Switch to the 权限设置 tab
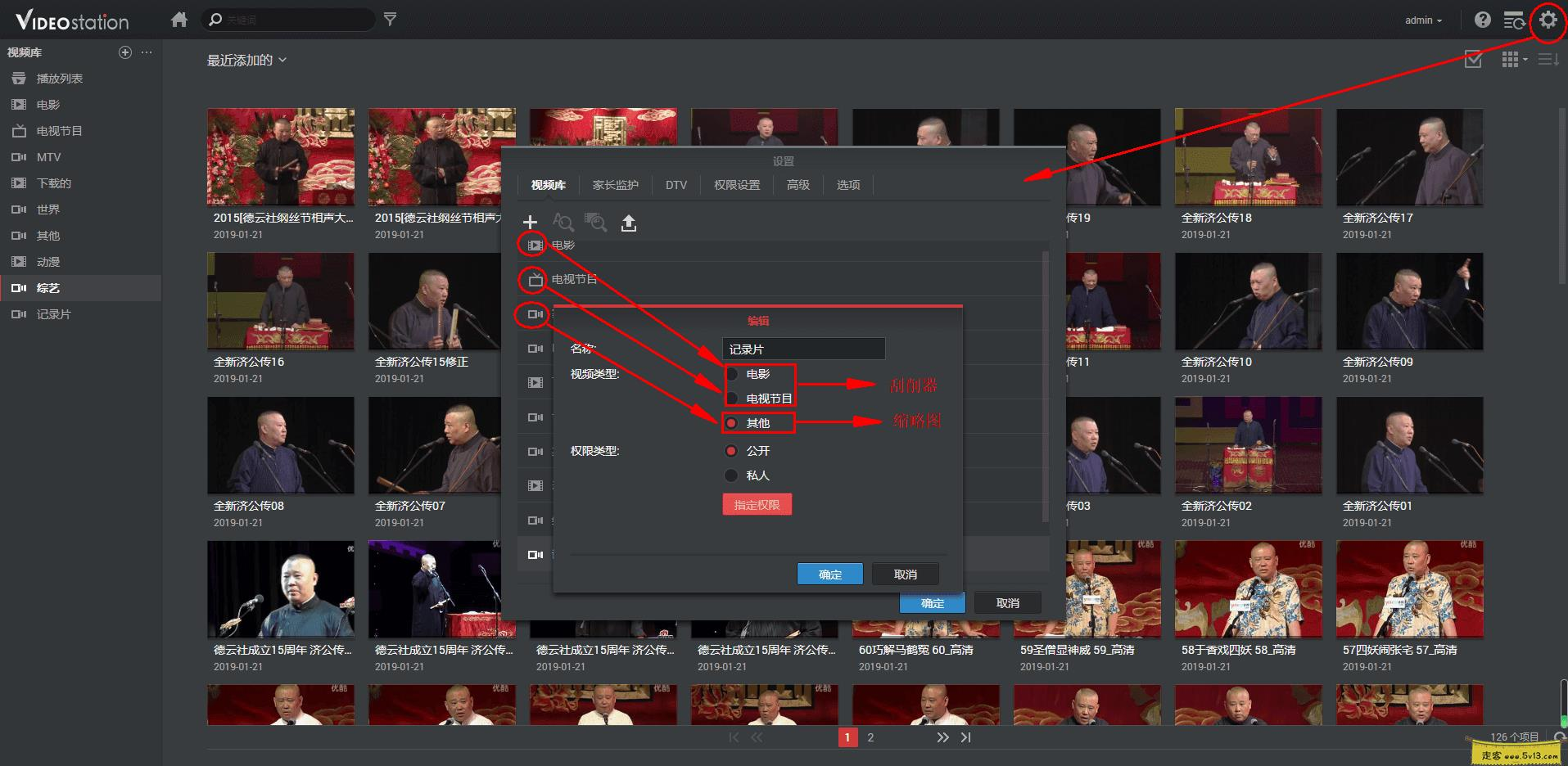1568x766 pixels. click(736, 185)
